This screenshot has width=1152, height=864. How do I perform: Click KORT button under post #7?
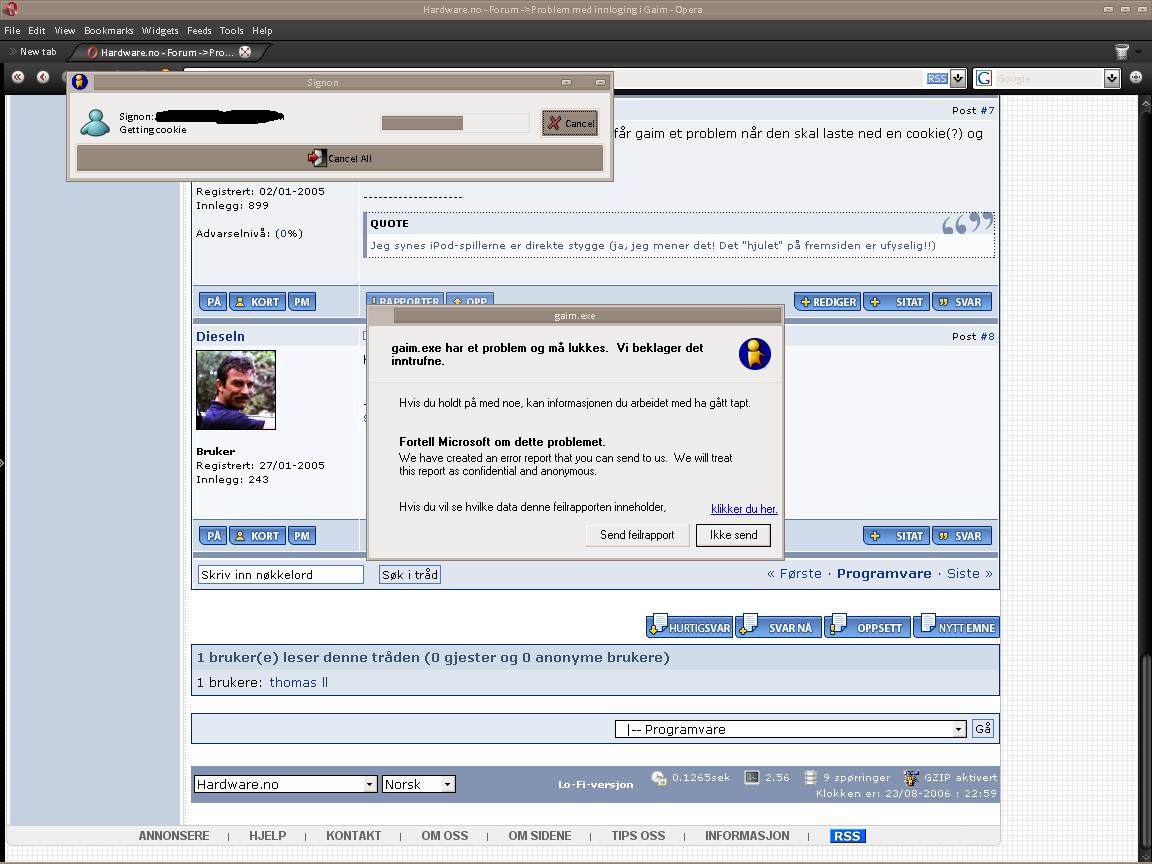click(x=257, y=302)
